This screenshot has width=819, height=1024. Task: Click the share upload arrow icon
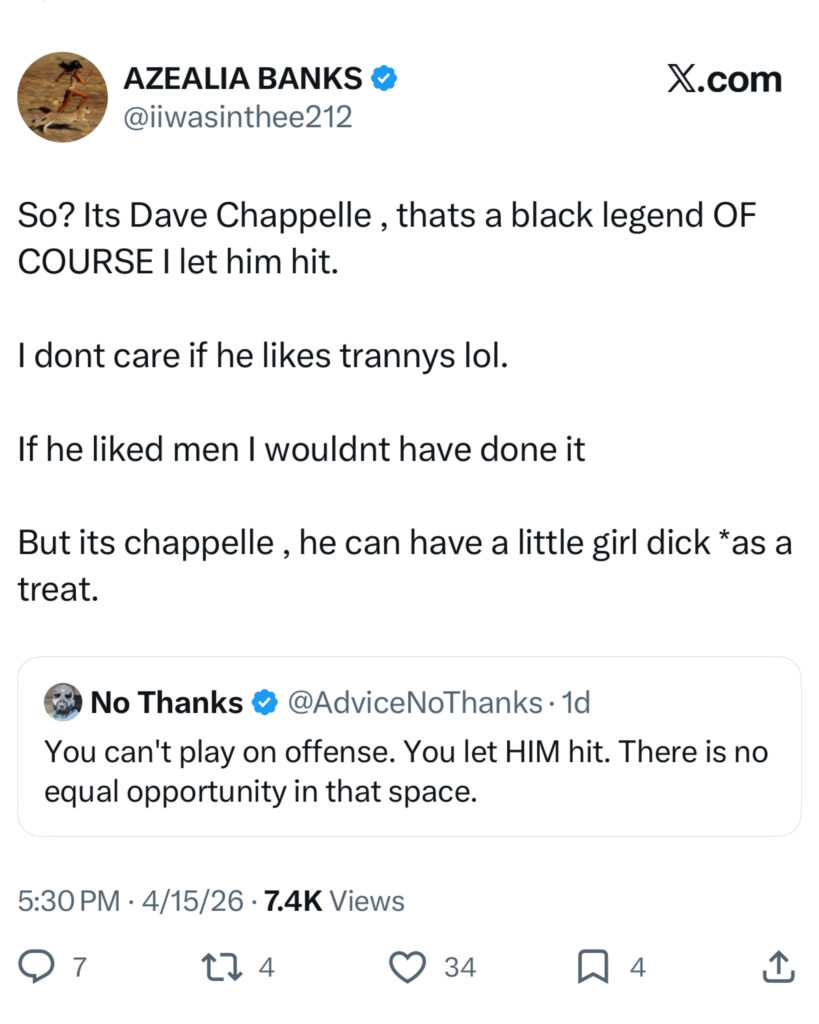coord(778,966)
